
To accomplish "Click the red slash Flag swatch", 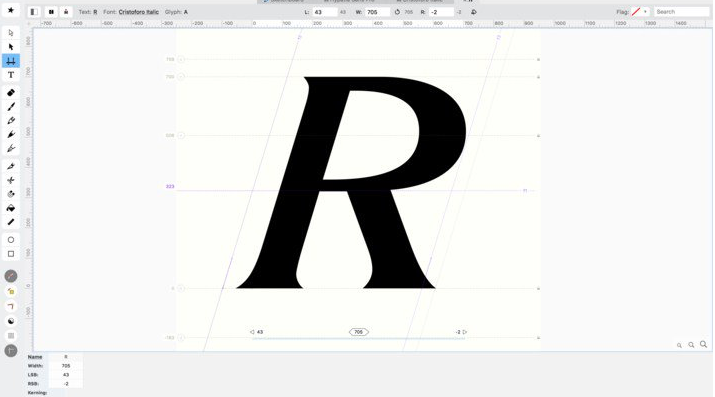I will (636, 12).
